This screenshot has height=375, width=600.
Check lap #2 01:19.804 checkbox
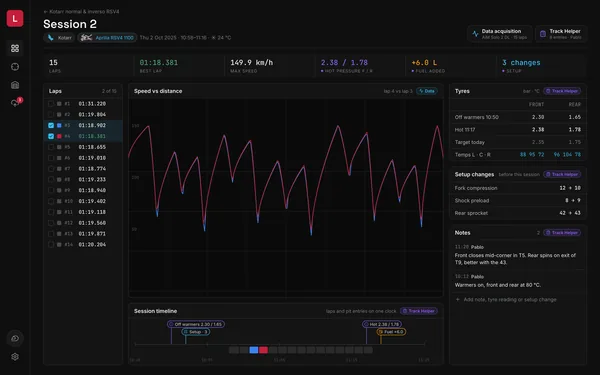point(51,114)
